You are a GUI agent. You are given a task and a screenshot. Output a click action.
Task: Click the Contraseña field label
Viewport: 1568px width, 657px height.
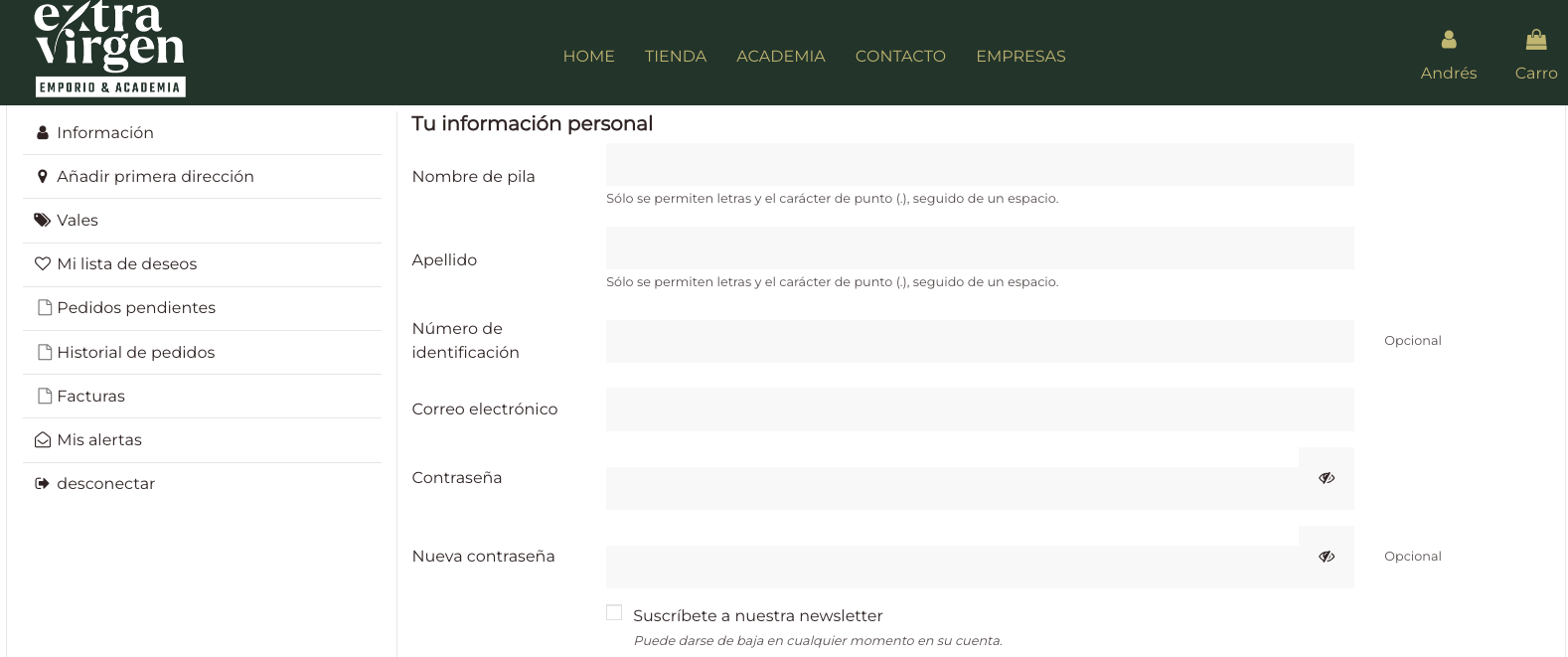[457, 477]
